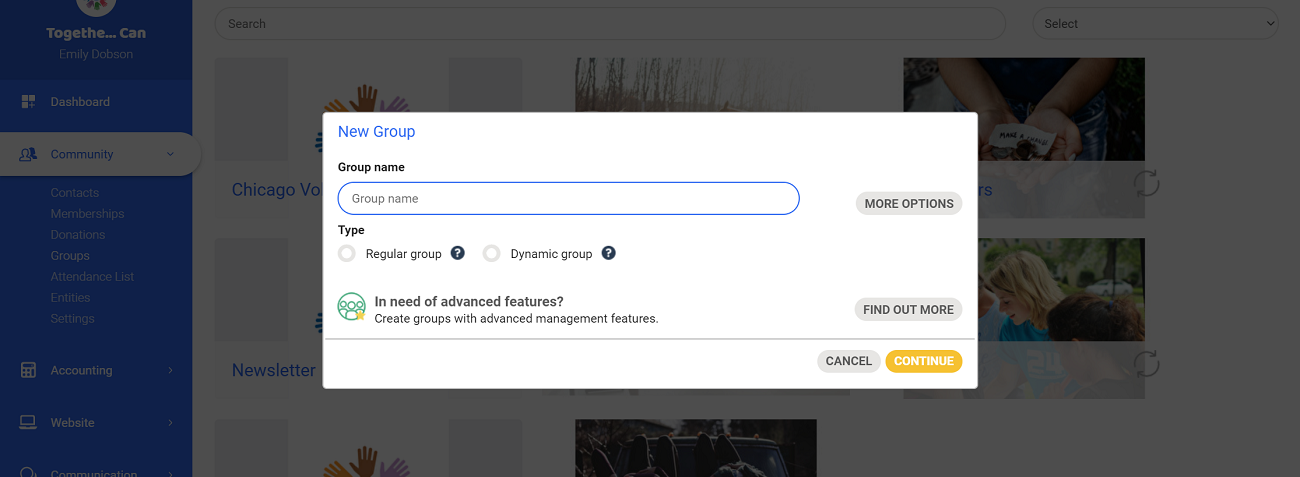Go to Memberships in the sidebar
1300x477 pixels.
pos(87,214)
